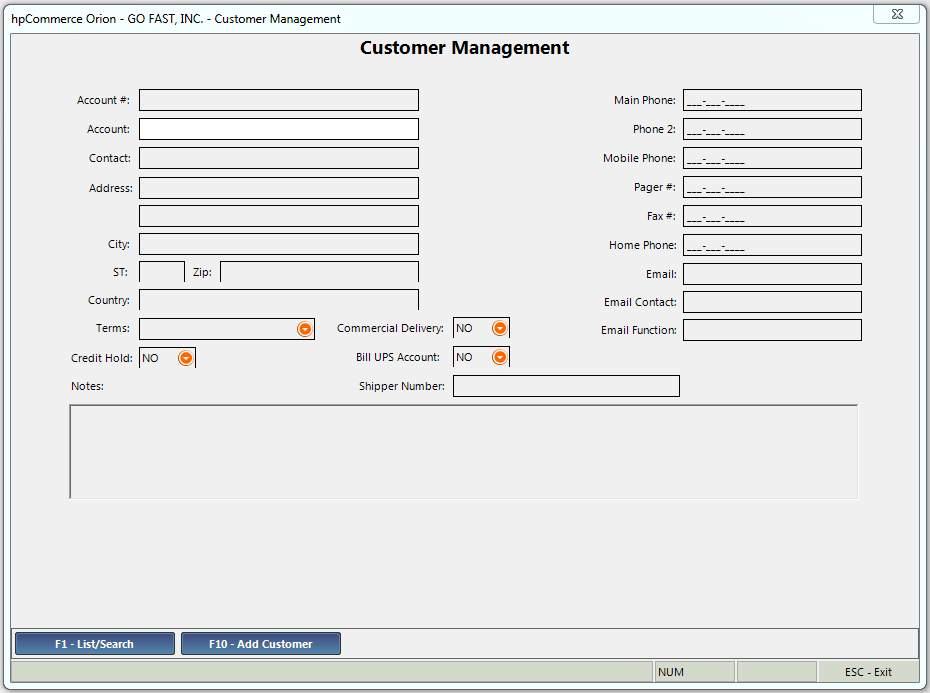Open the Terms dropdown arrow

pos(303,328)
